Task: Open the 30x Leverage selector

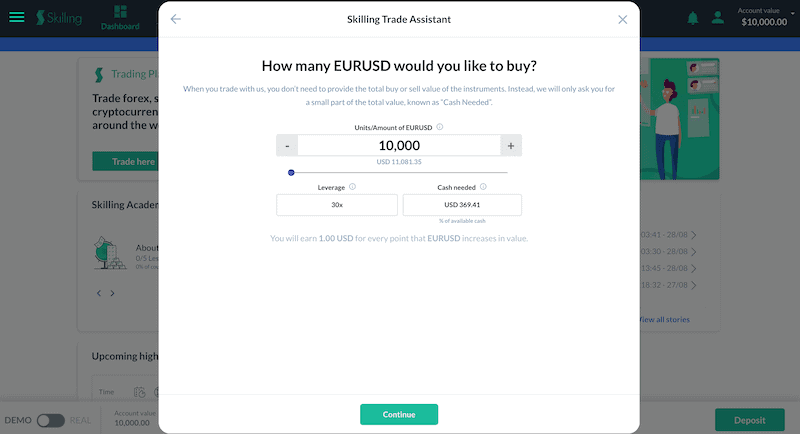Action: click(337, 205)
